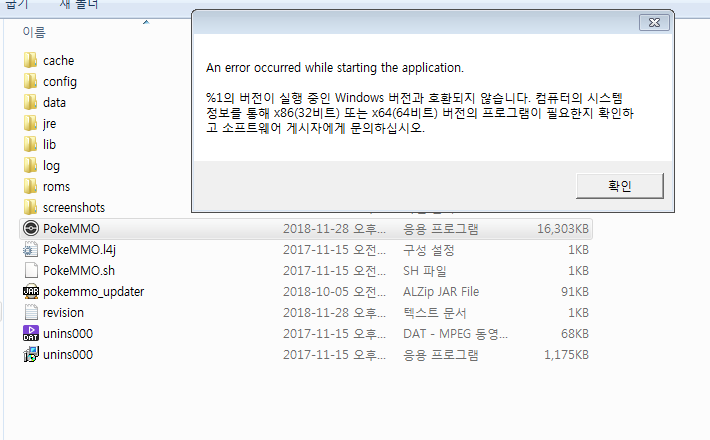The image size is (710, 440).
Task: Select the unins000 DAT file
Action: (x=67, y=333)
